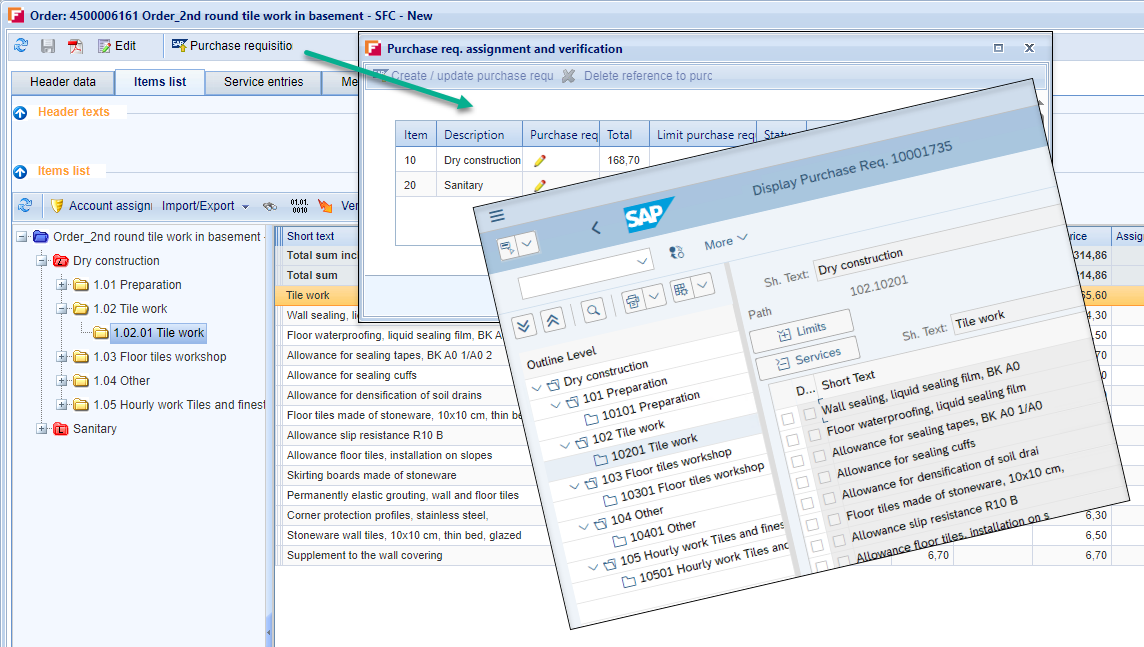This screenshot has width=1144, height=647.
Task: Click the magnifier search icon in SAP outline
Action: click(594, 311)
